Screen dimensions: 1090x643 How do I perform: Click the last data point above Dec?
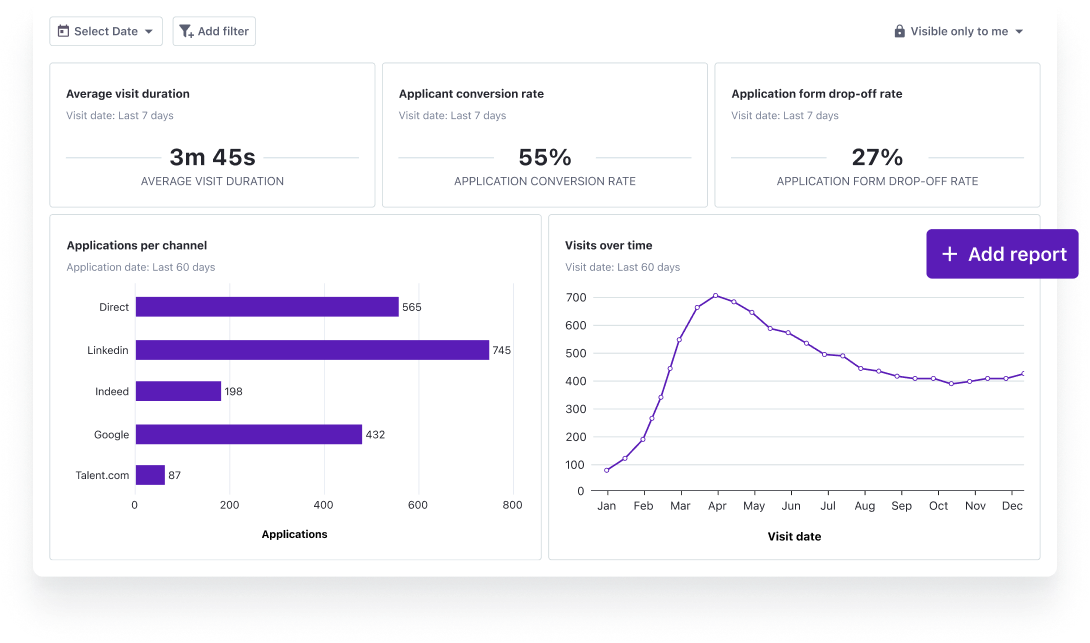pos(1023,373)
